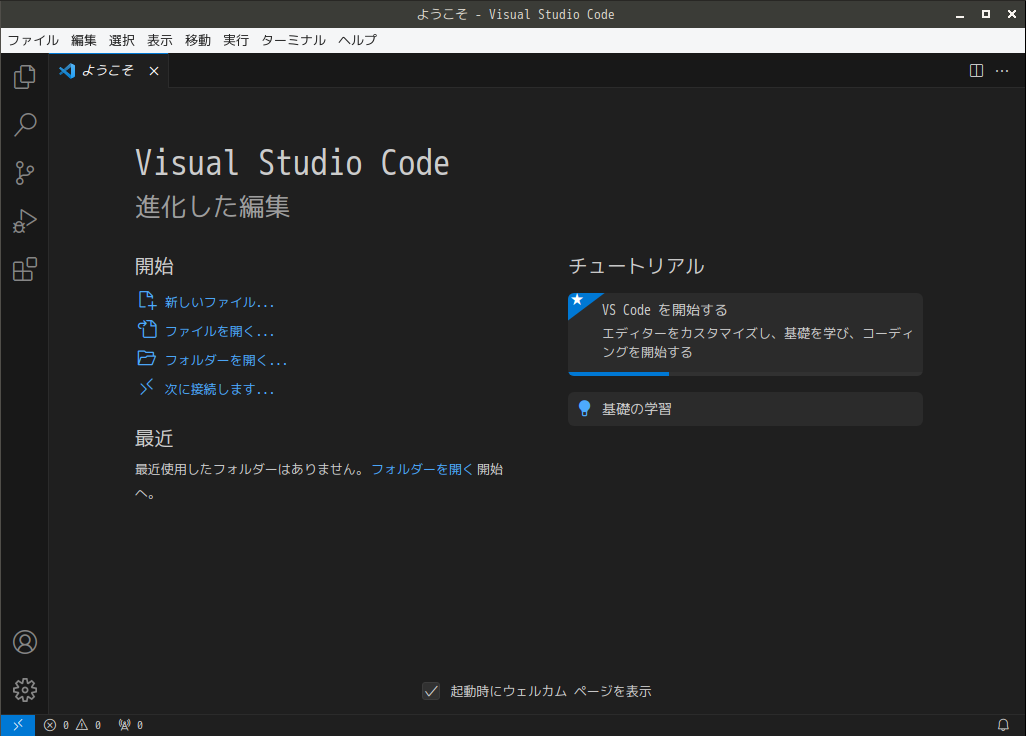
Task: Open the Manage gear icon
Action: (x=24, y=690)
